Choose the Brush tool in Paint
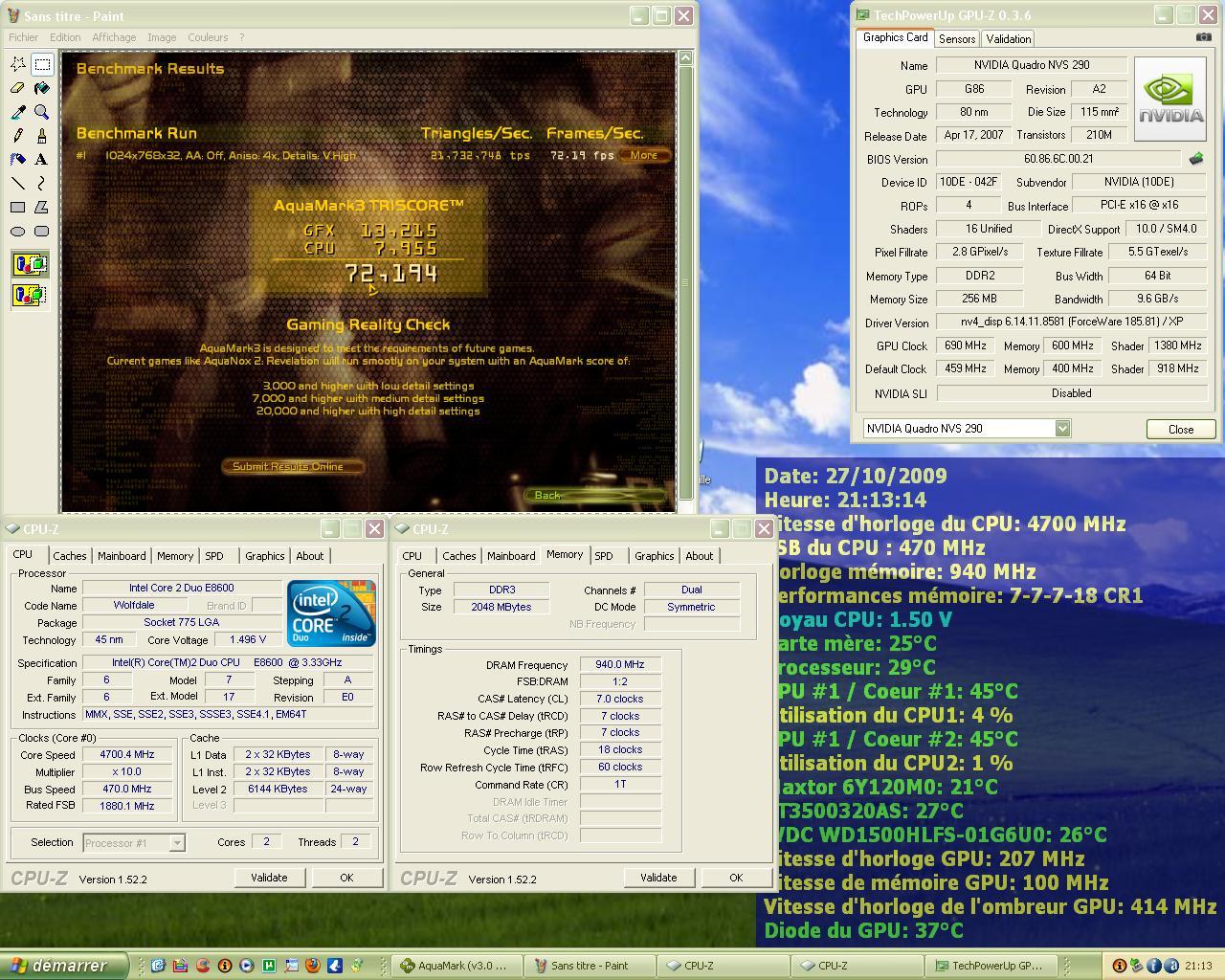Viewport: 1225px width, 980px height. pyautogui.click(x=42, y=136)
